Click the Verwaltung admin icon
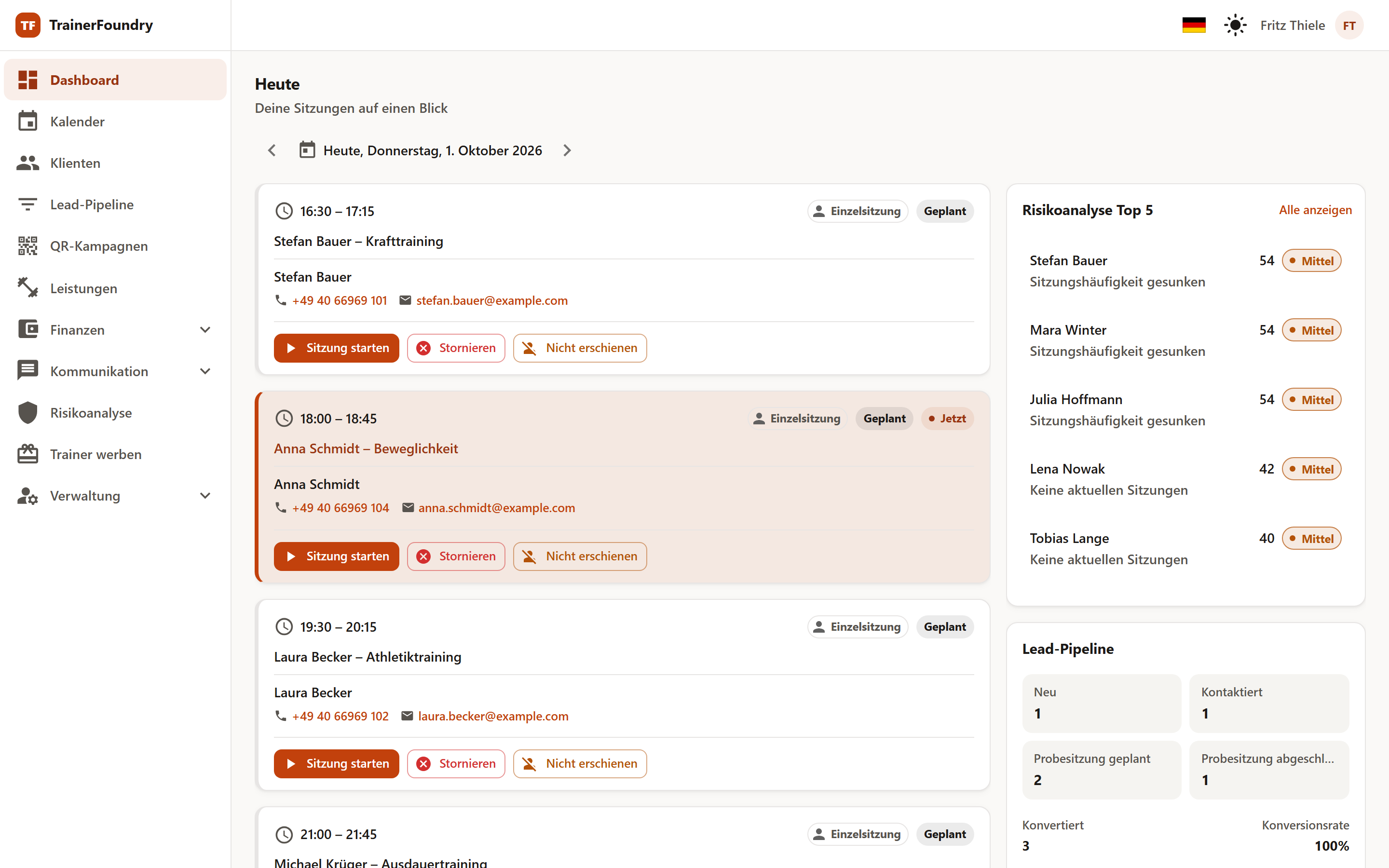The width and height of the screenshot is (1389, 868). (x=27, y=495)
